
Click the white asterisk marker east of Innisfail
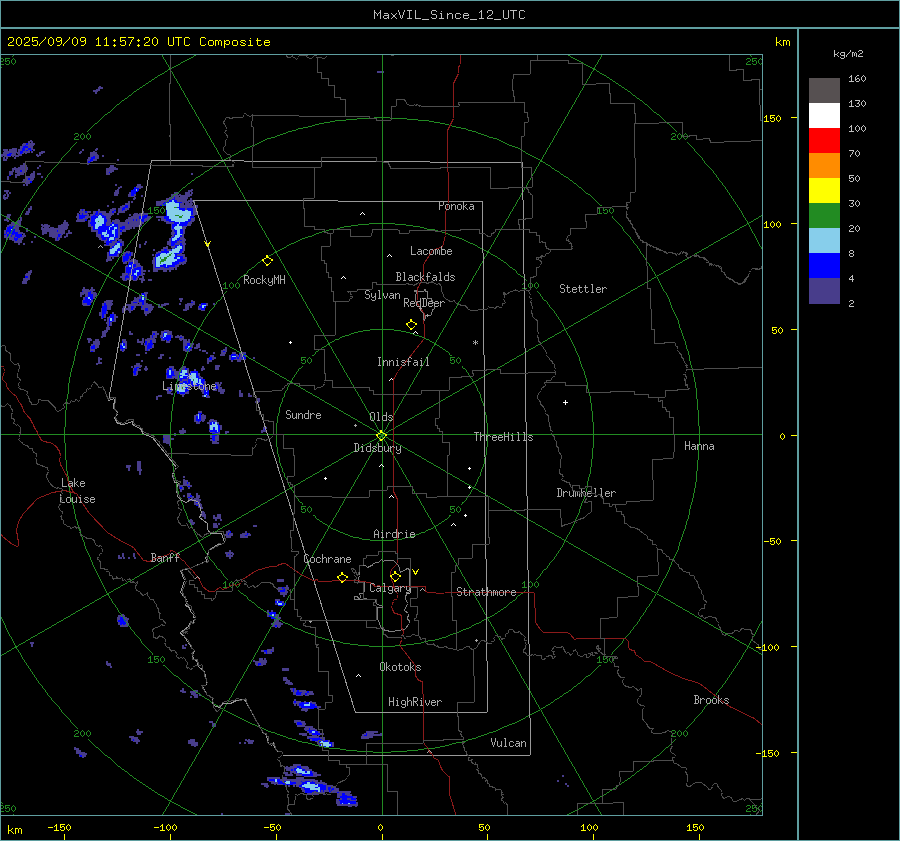tap(475, 343)
